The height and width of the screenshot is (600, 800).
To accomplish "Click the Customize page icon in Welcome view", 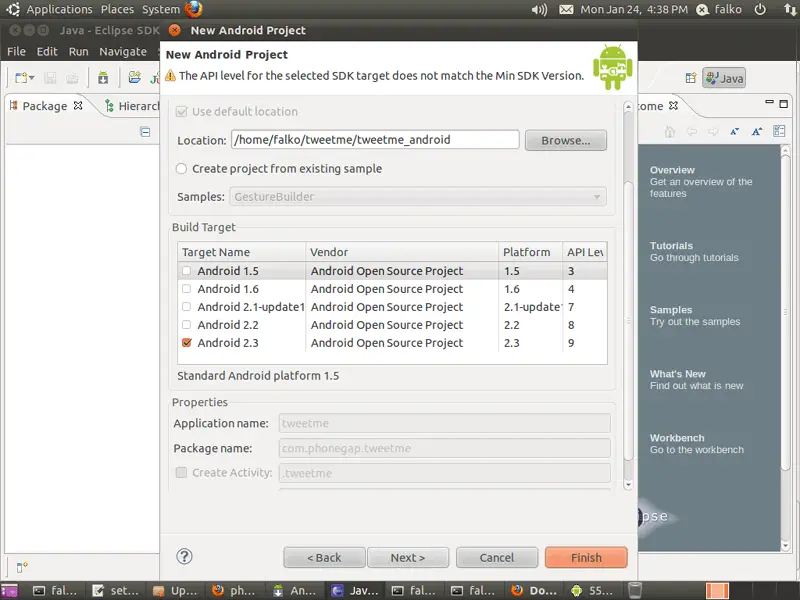I will click(x=779, y=132).
